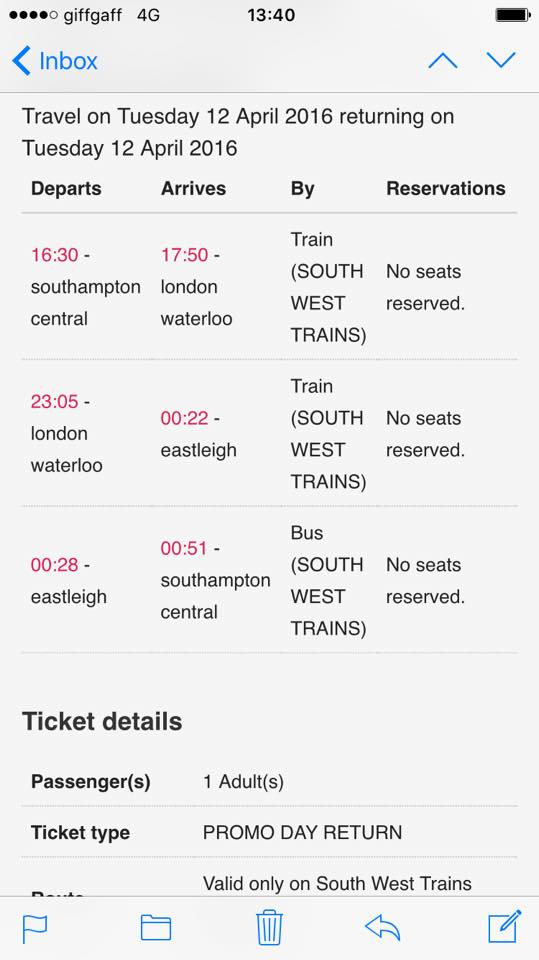The image size is (539, 960).
Task: Tap the battery indicator in status bar
Action: [x=513, y=15]
